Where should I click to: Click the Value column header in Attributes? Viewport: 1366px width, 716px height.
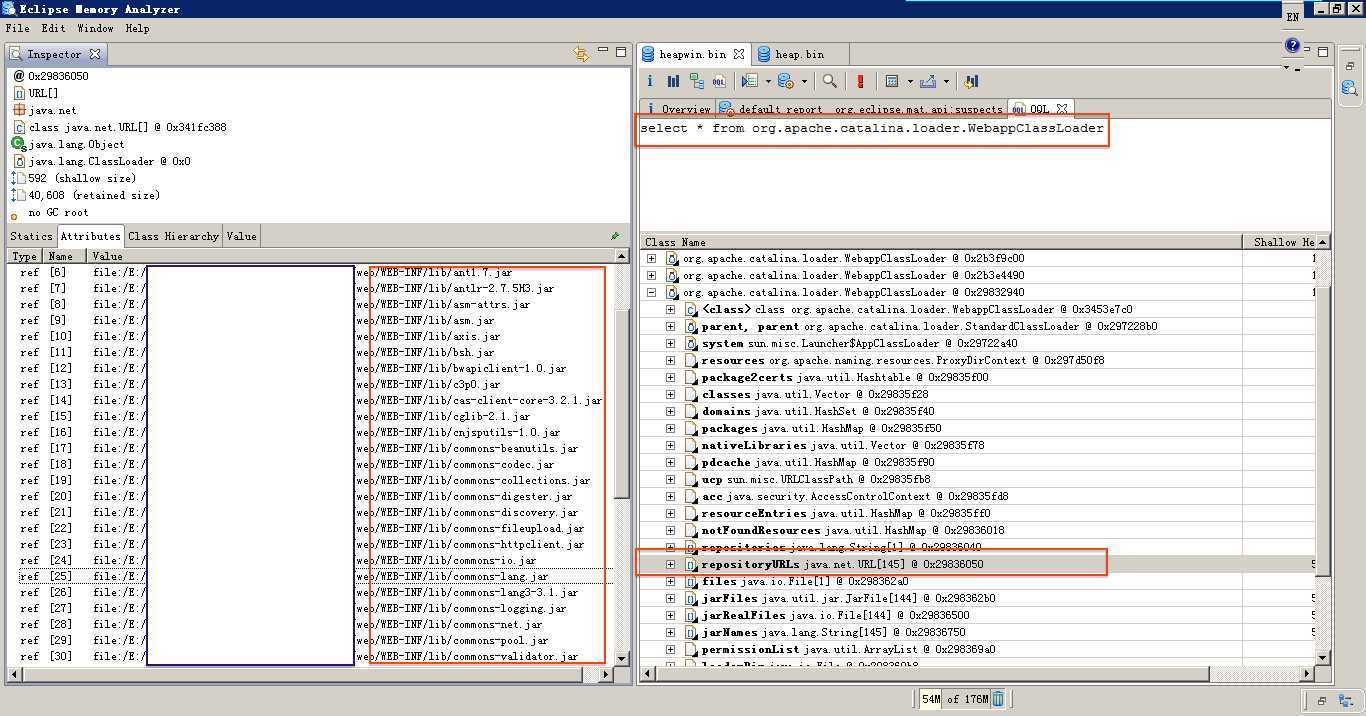pyautogui.click(x=350, y=256)
